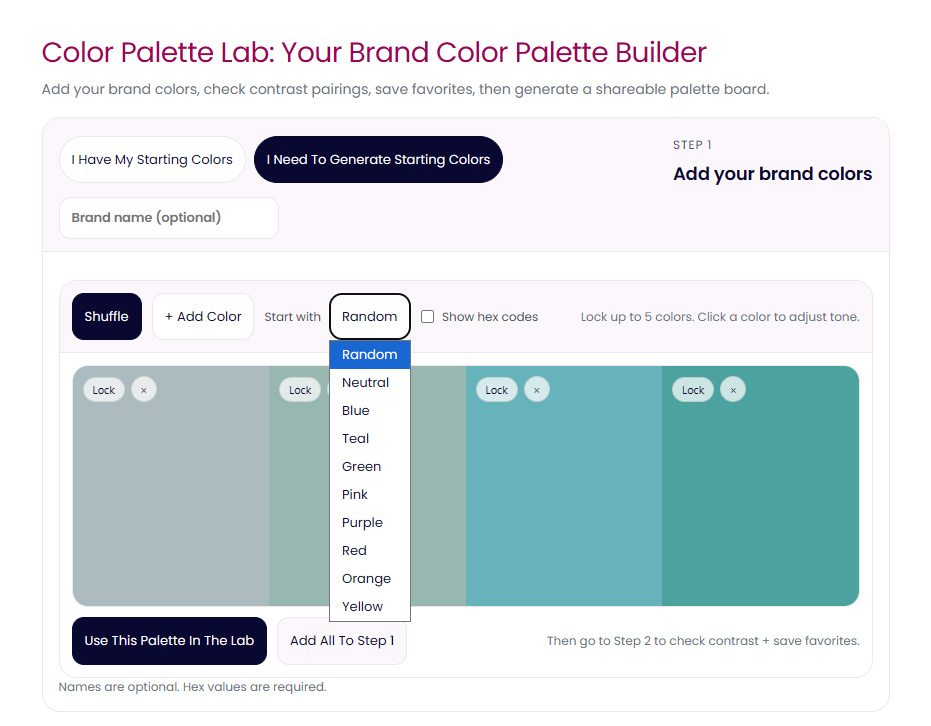Pick Purple in the start color list

362,522
